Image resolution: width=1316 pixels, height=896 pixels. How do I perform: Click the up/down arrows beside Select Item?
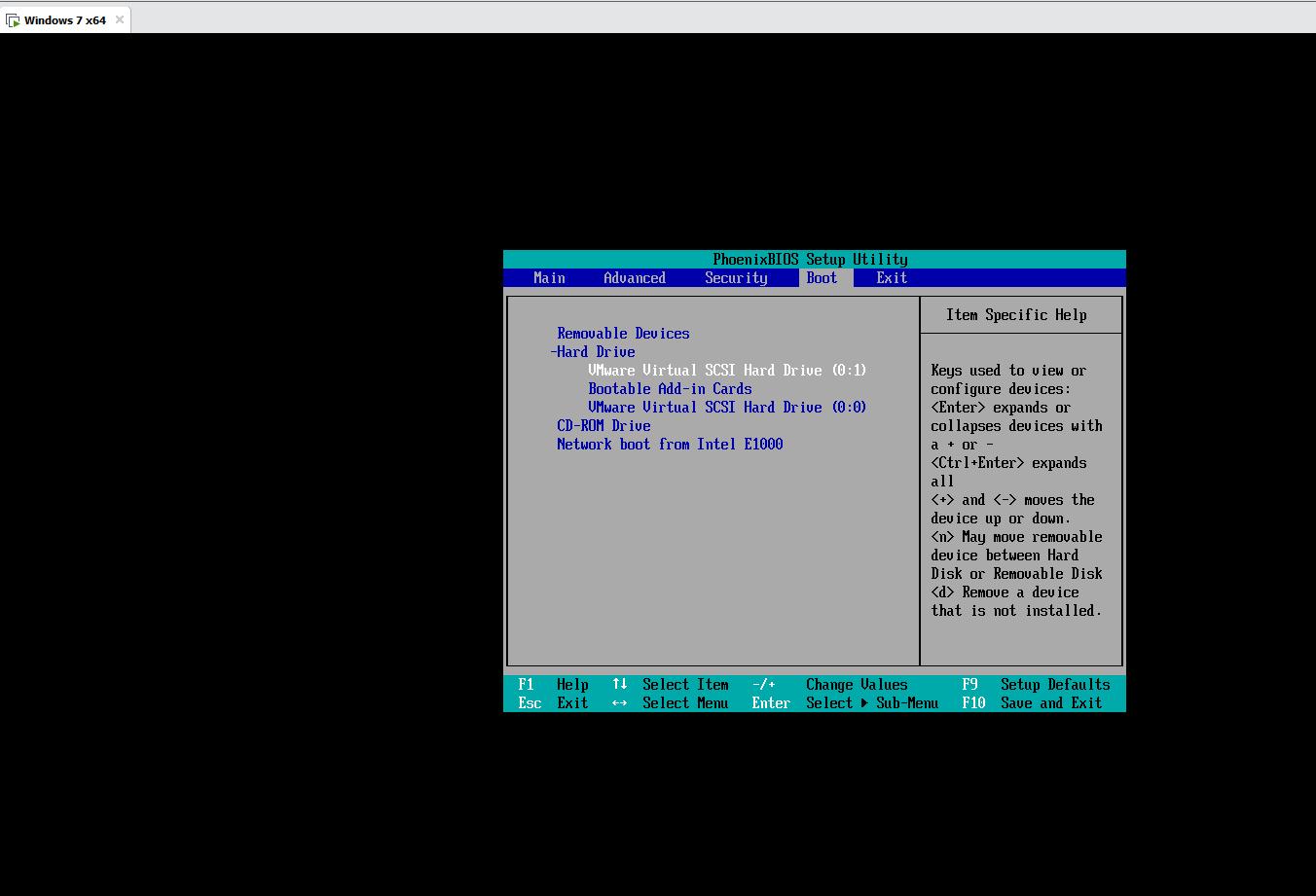619,684
